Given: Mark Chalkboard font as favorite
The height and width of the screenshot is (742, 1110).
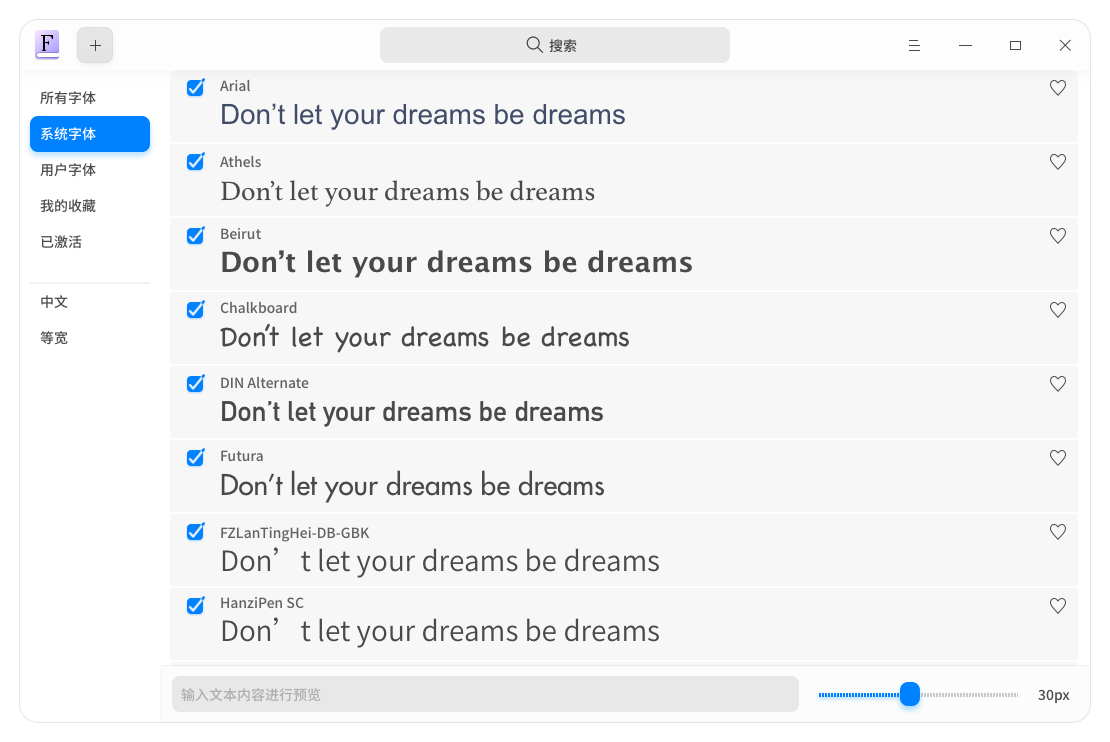Looking at the screenshot, I should (x=1058, y=310).
